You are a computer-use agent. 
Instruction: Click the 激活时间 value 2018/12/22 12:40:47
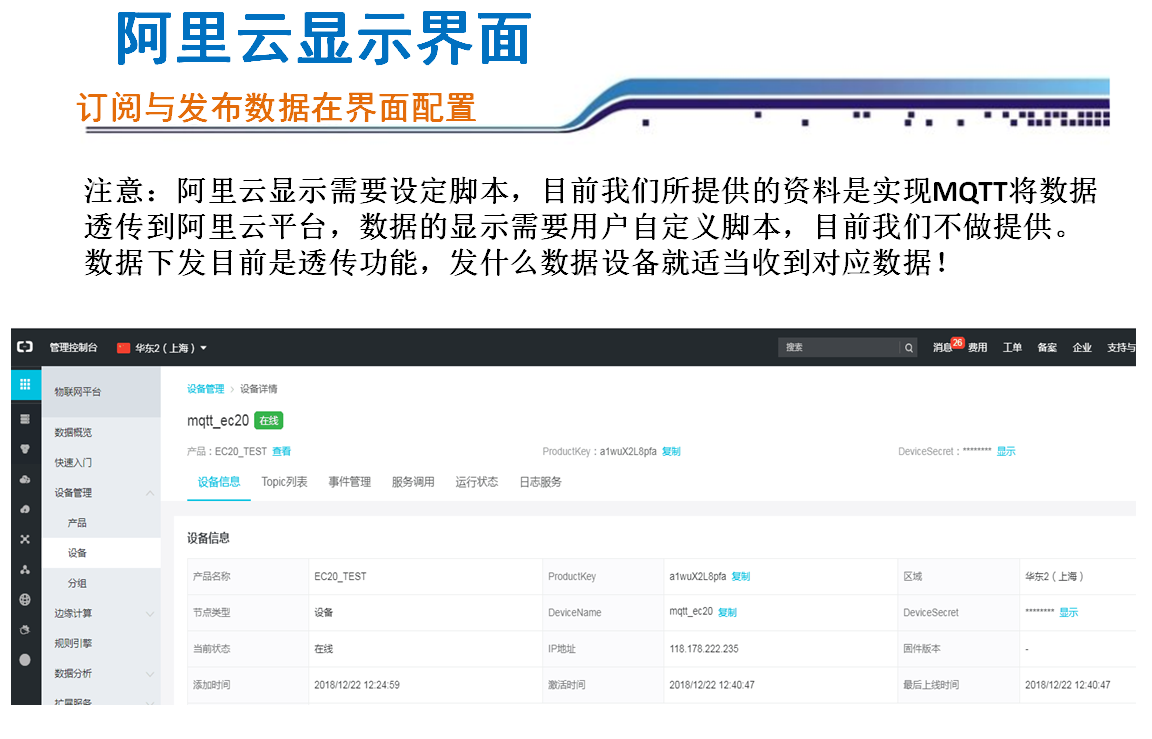(712, 685)
